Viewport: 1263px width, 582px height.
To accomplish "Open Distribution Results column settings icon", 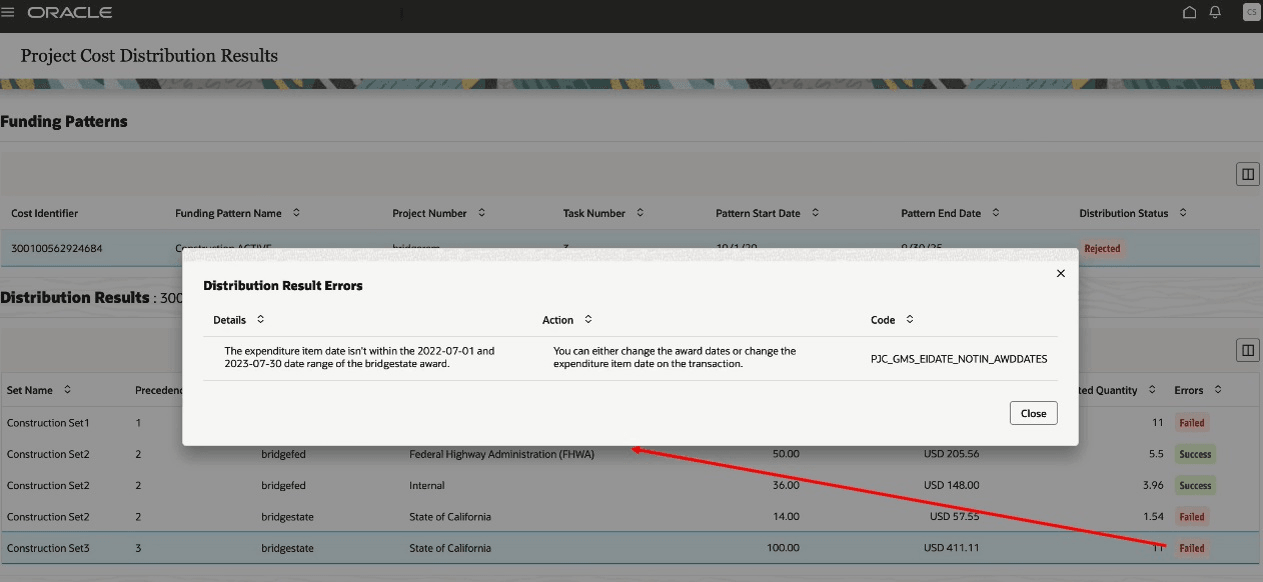I will point(1247,350).
